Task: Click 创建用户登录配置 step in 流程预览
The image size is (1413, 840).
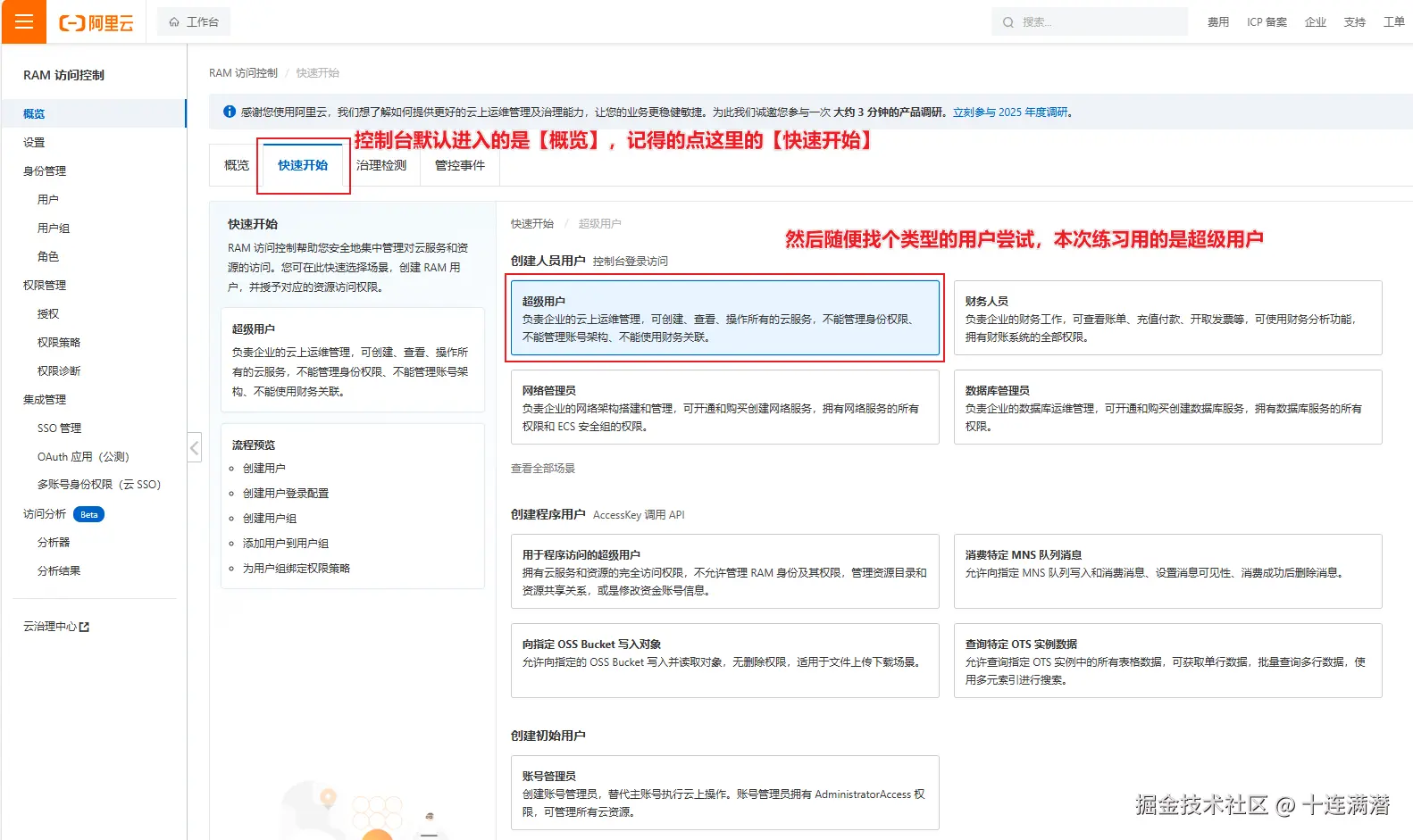Action: click(x=286, y=493)
